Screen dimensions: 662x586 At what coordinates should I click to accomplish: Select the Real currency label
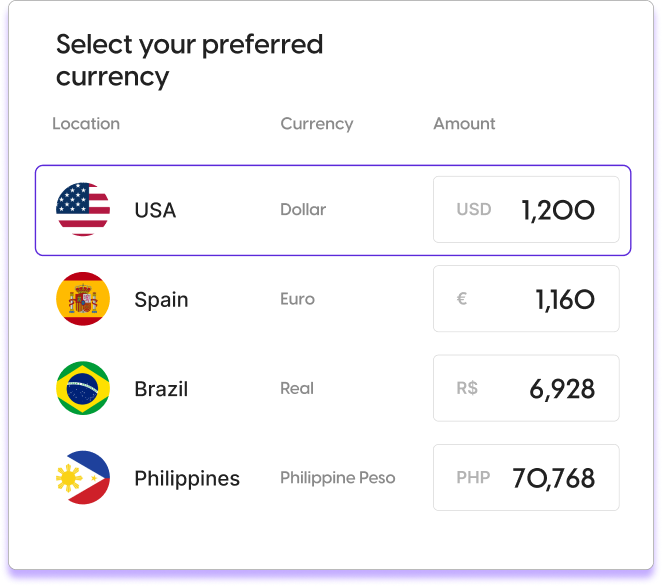tap(297, 388)
